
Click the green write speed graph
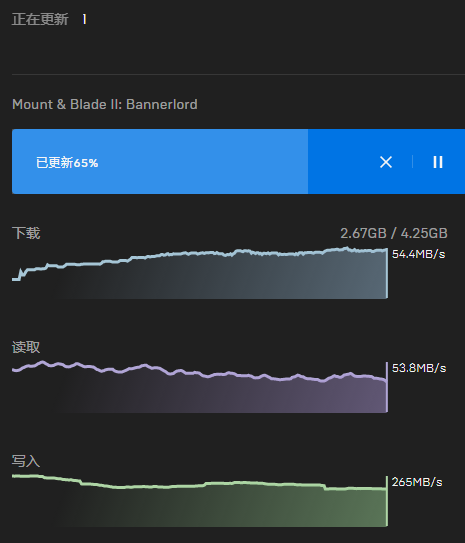click(200, 501)
